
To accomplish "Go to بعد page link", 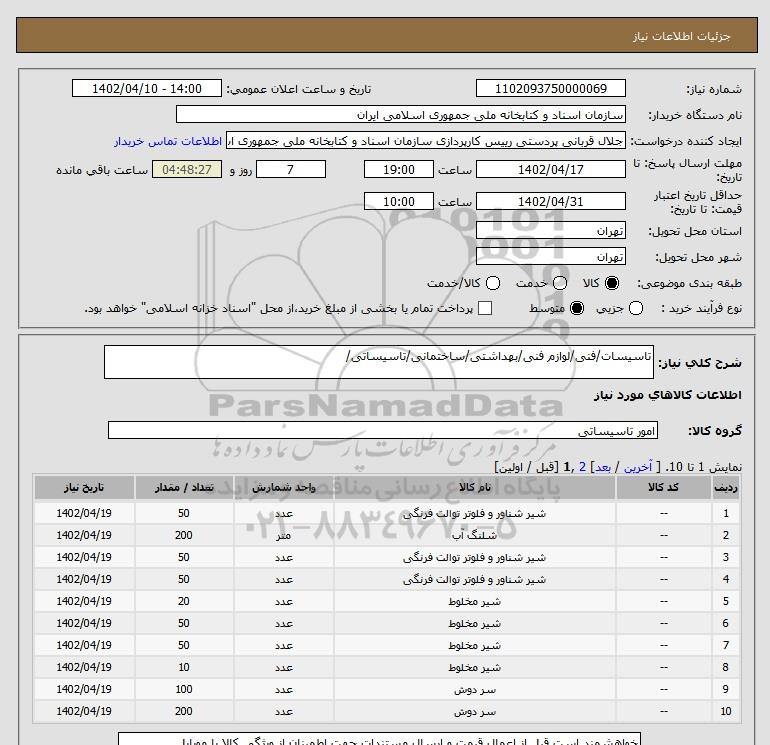I will tap(603, 467).
